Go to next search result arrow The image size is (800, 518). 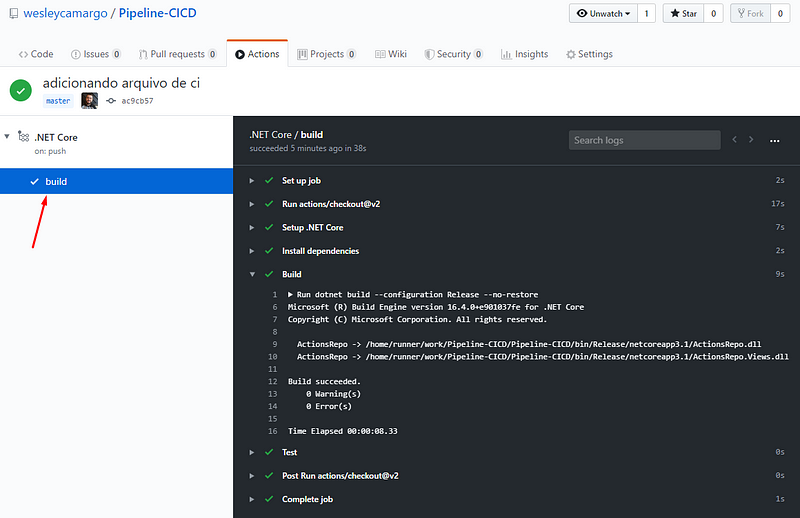[x=751, y=141]
